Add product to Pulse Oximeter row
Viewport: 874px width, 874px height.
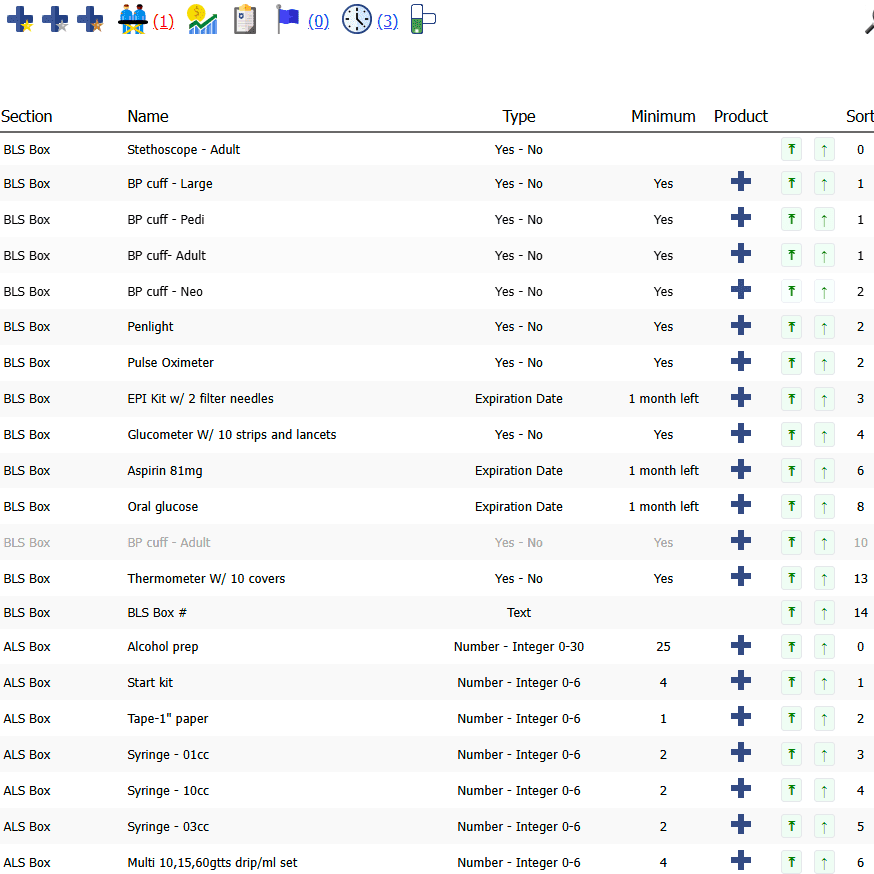click(741, 361)
